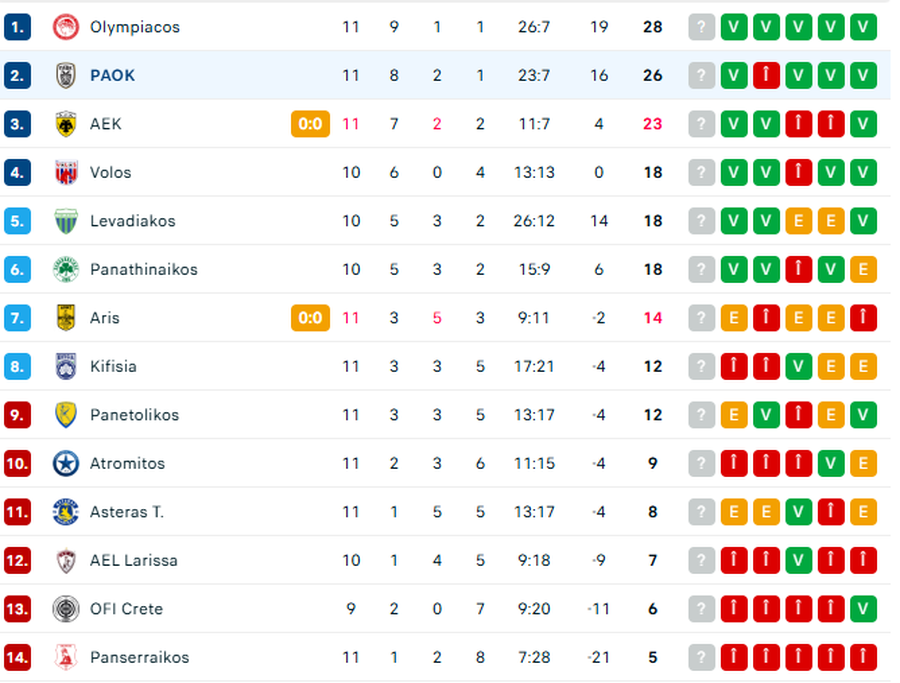Click the upcoming match question mark for Olympiacos
The width and height of the screenshot is (900, 683).
click(702, 27)
